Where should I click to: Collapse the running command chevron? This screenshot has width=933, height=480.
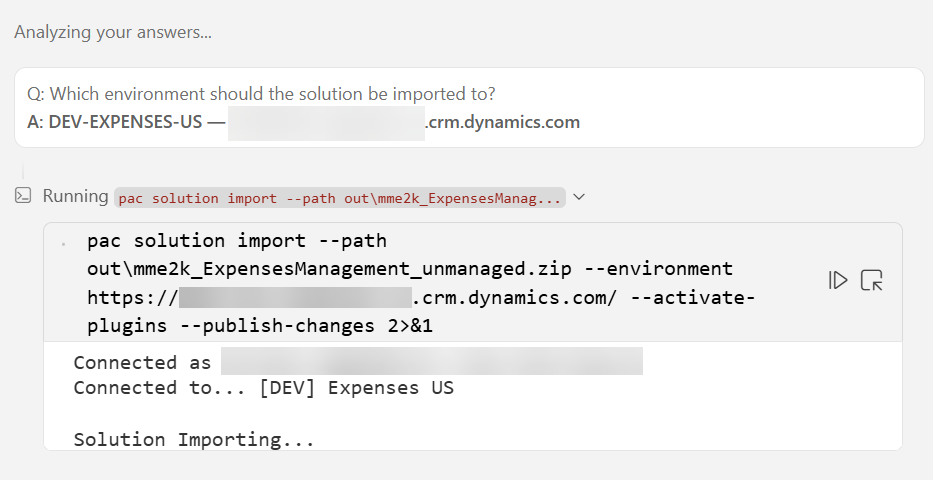coord(579,197)
